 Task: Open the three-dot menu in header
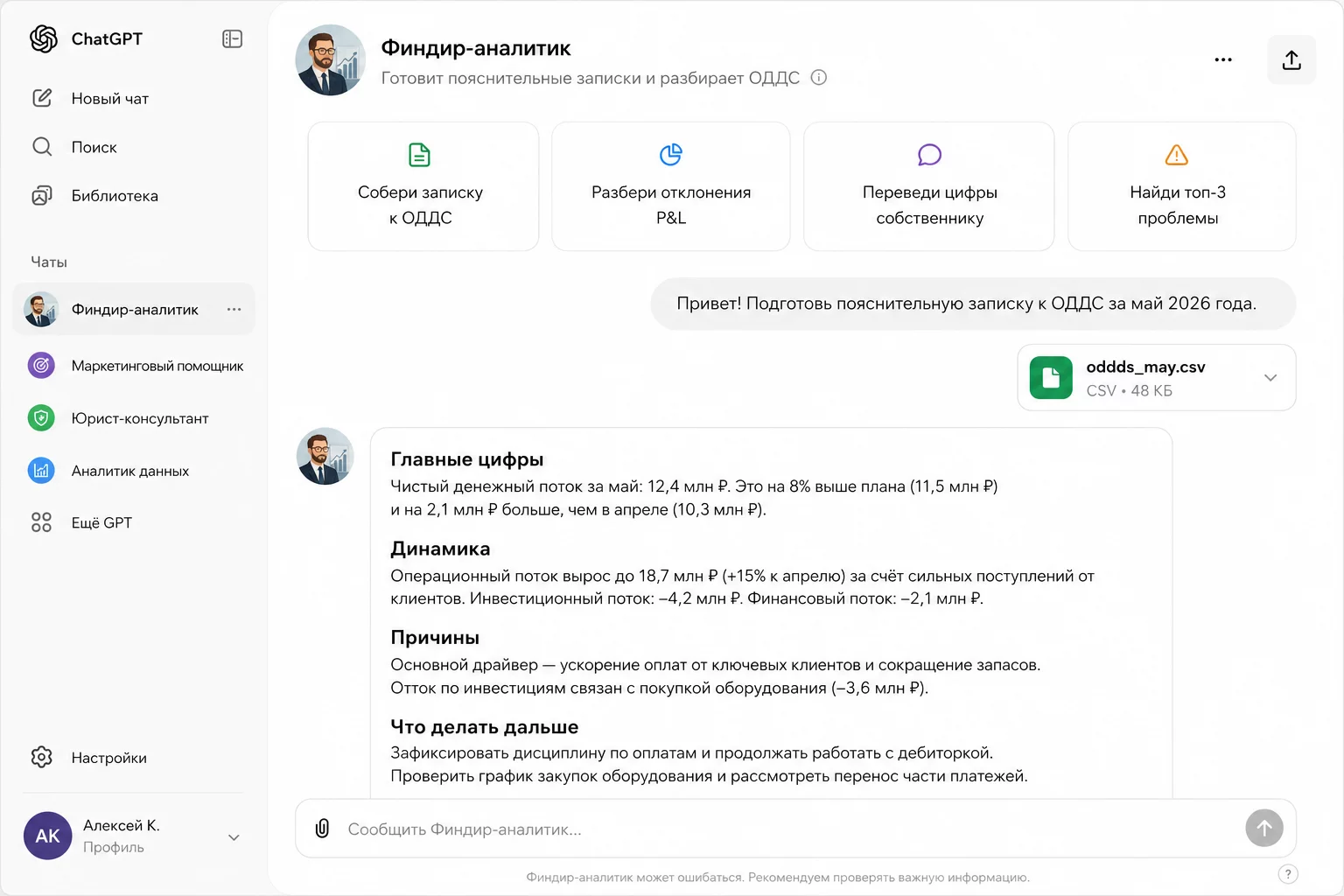pos(1223,59)
